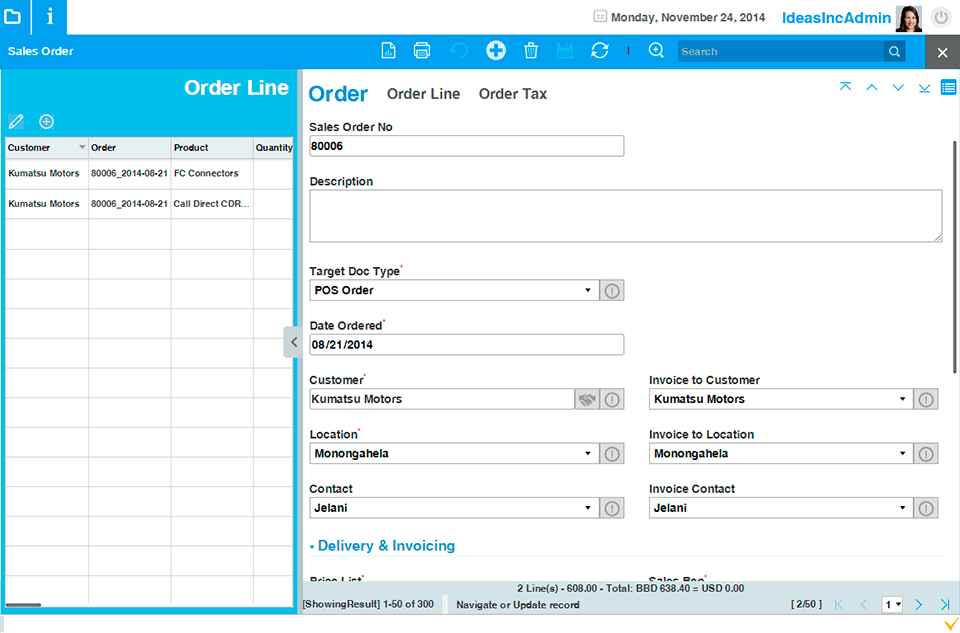Viewport: 960px width, 633px height.
Task: Switch to the Order Line tab
Action: coord(423,94)
